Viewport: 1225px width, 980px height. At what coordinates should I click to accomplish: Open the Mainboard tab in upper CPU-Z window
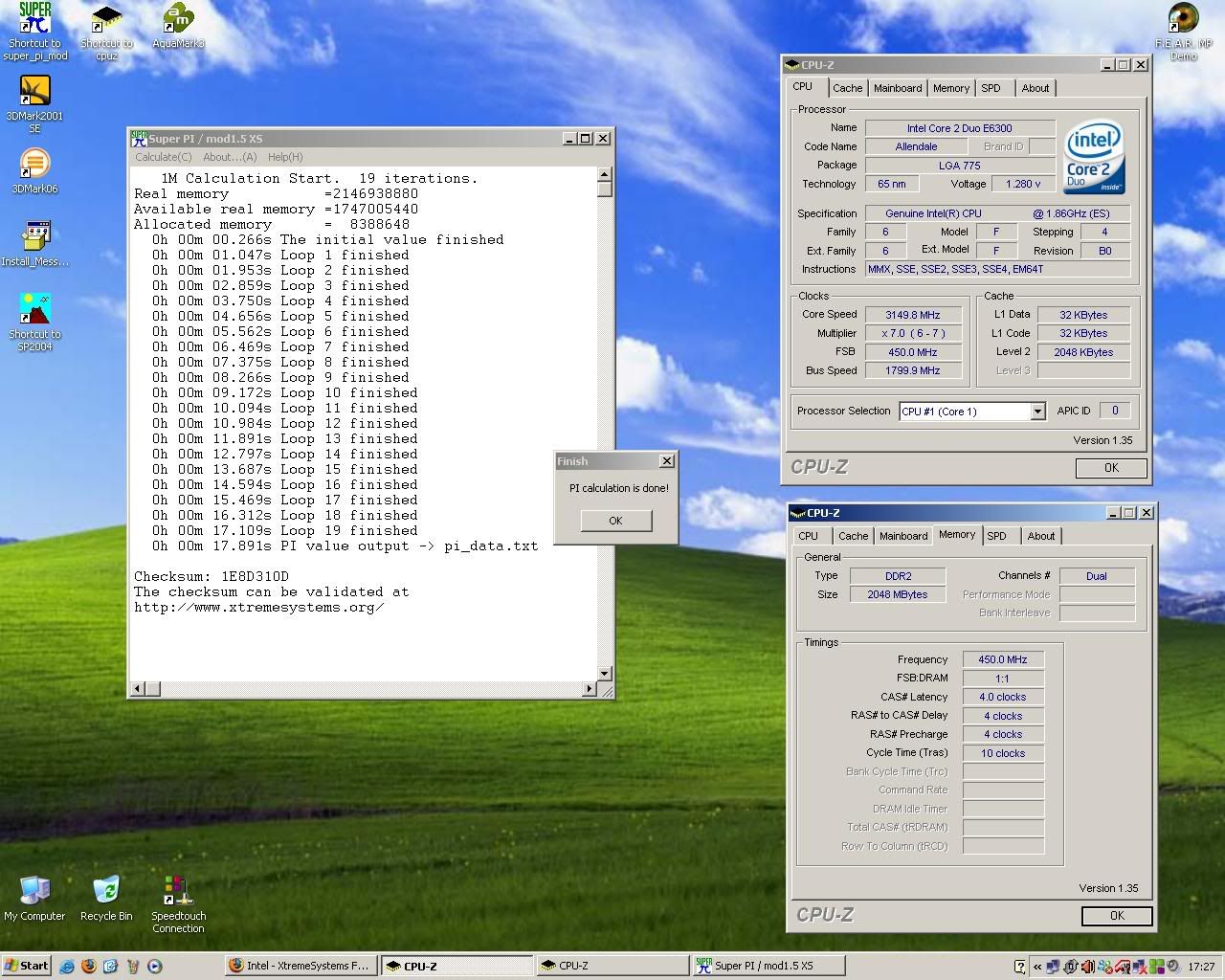tap(898, 88)
